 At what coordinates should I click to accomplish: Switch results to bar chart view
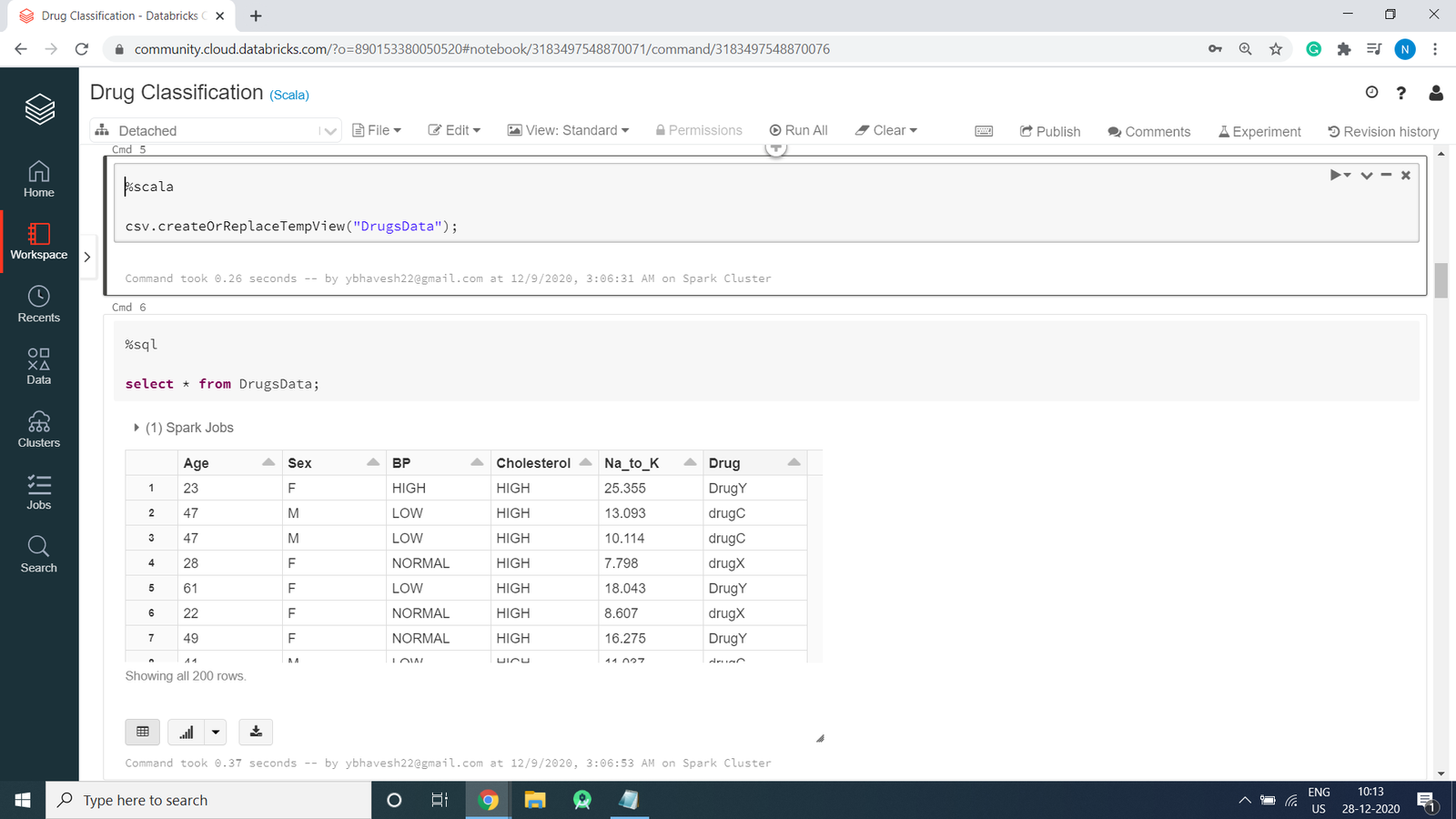coord(187,732)
